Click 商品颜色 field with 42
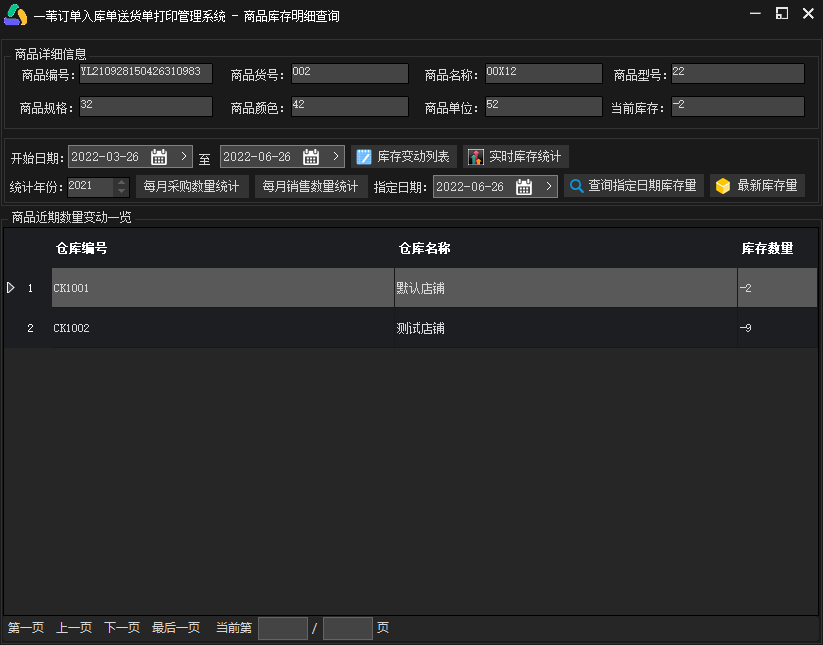 [x=350, y=107]
